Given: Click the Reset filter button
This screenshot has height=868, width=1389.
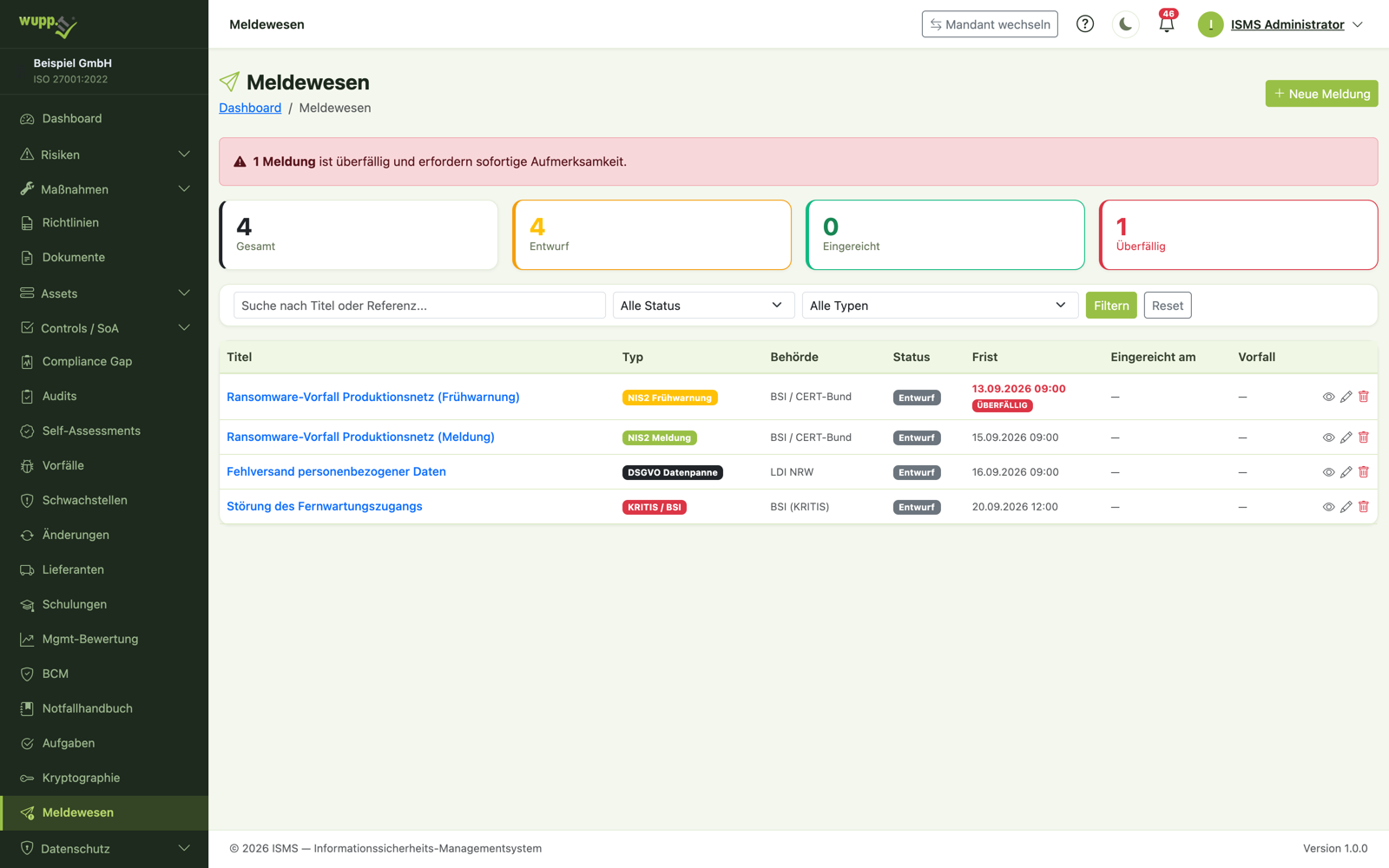Looking at the screenshot, I should [1168, 306].
